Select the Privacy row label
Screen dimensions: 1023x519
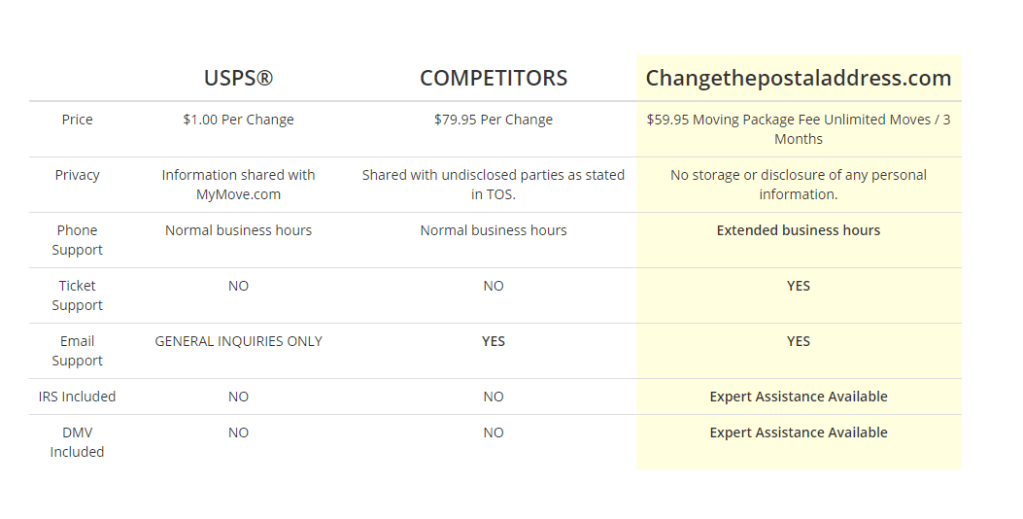click(x=77, y=175)
